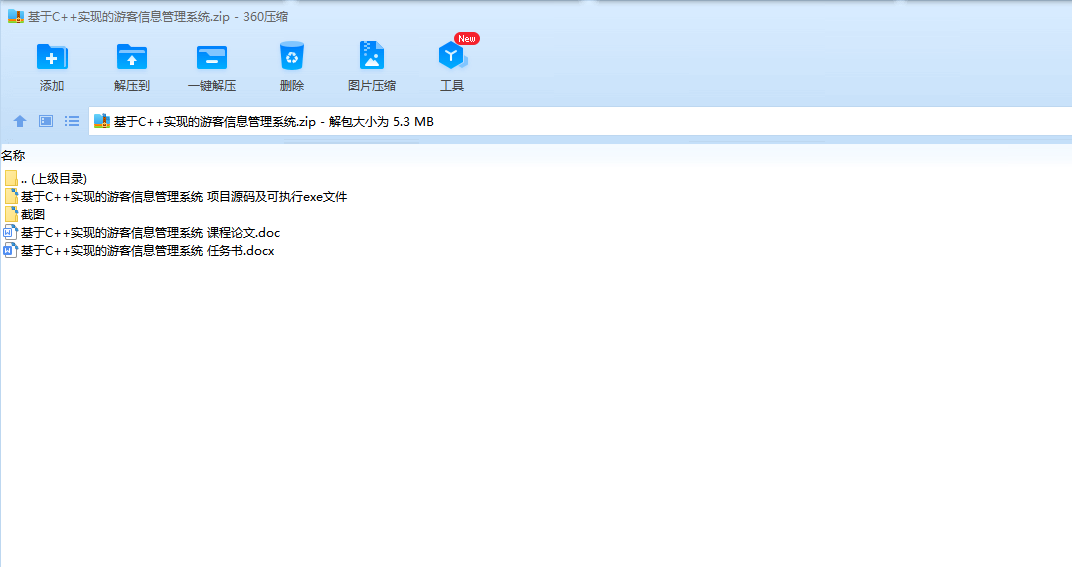
Task: Click the 360压缩 title bar app icon
Action: (x=16, y=16)
